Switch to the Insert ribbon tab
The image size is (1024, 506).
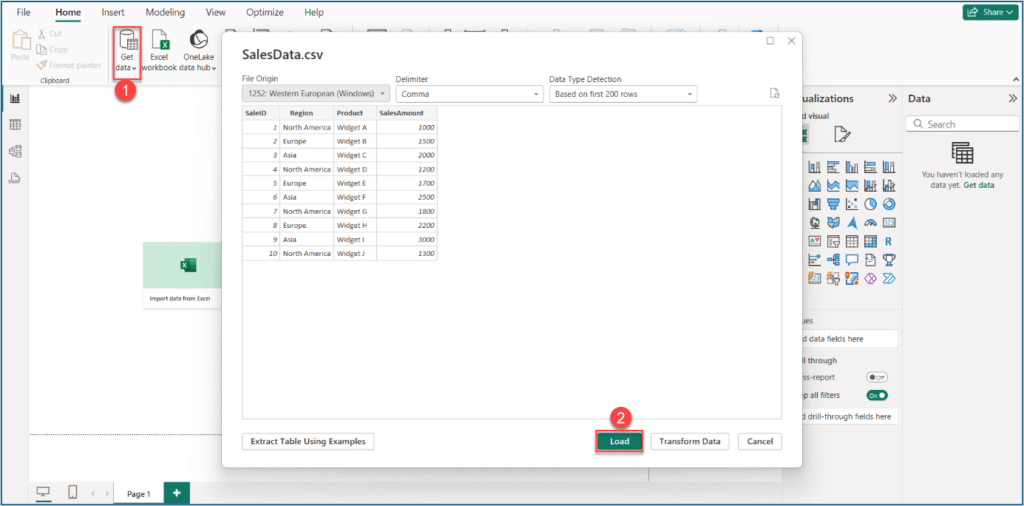pos(113,12)
